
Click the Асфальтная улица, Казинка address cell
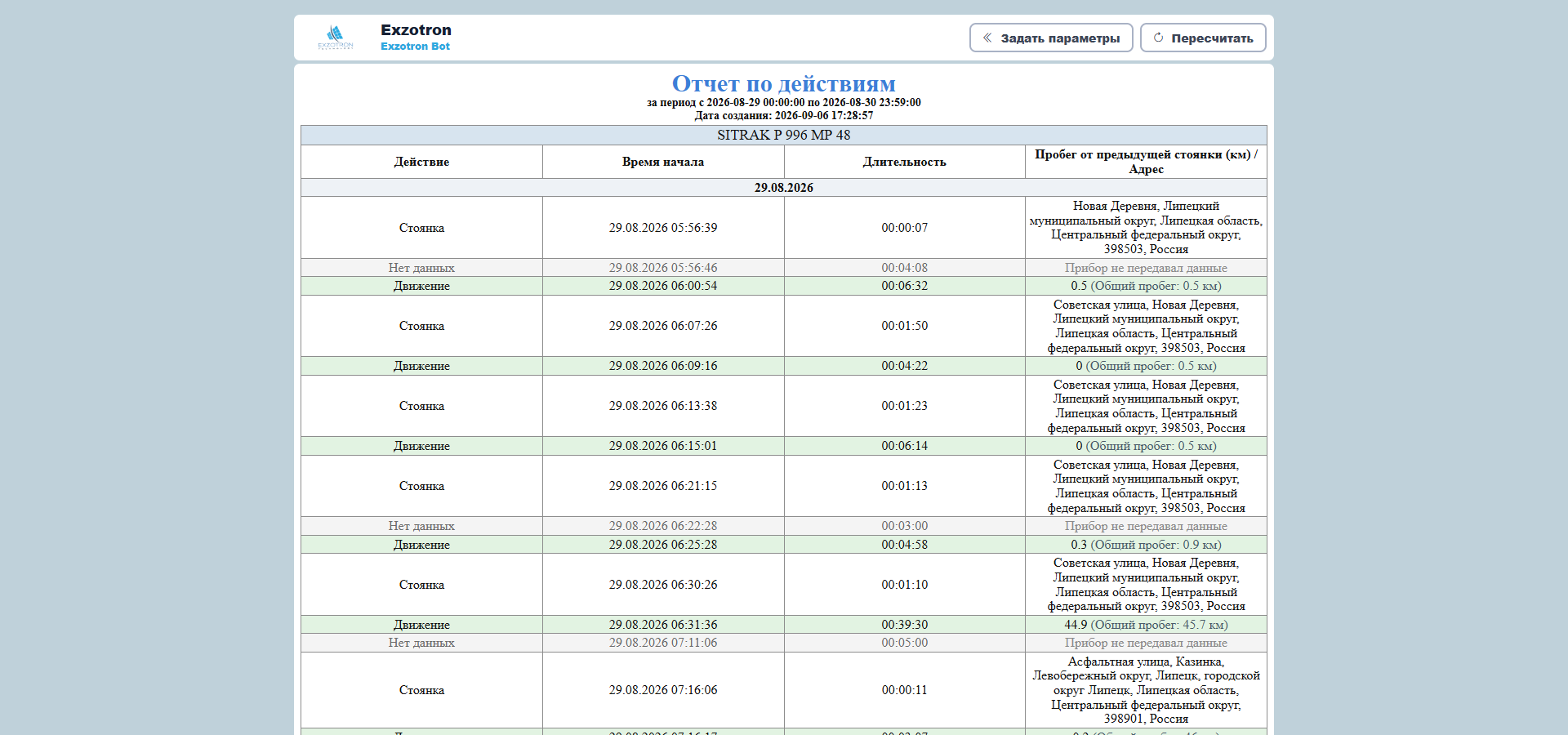point(1146,690)
